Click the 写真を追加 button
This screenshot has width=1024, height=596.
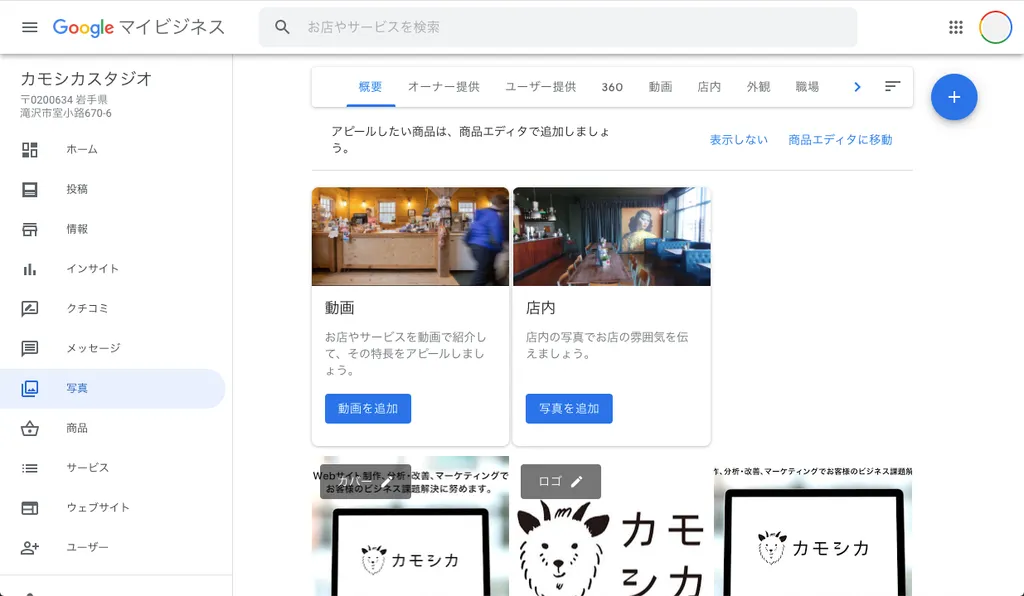pos(569,409)
